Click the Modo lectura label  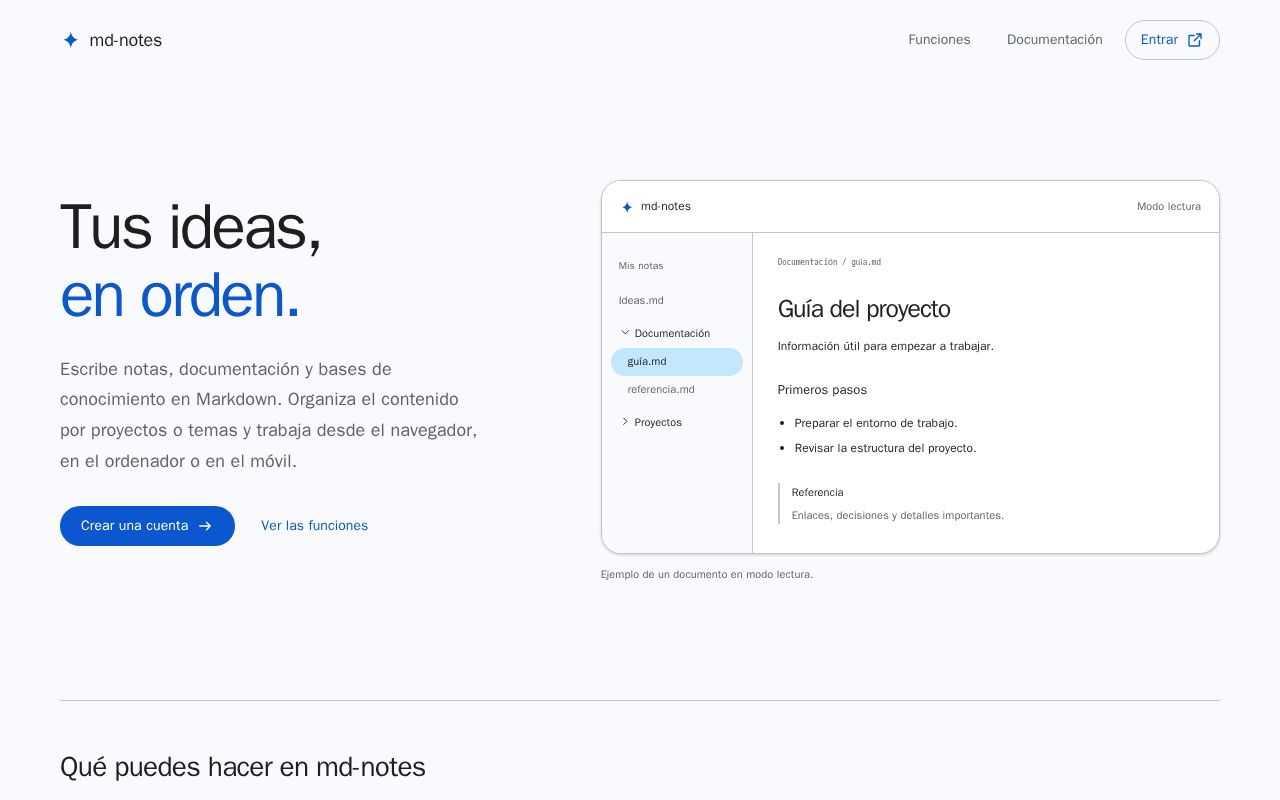click(1169, 207)
